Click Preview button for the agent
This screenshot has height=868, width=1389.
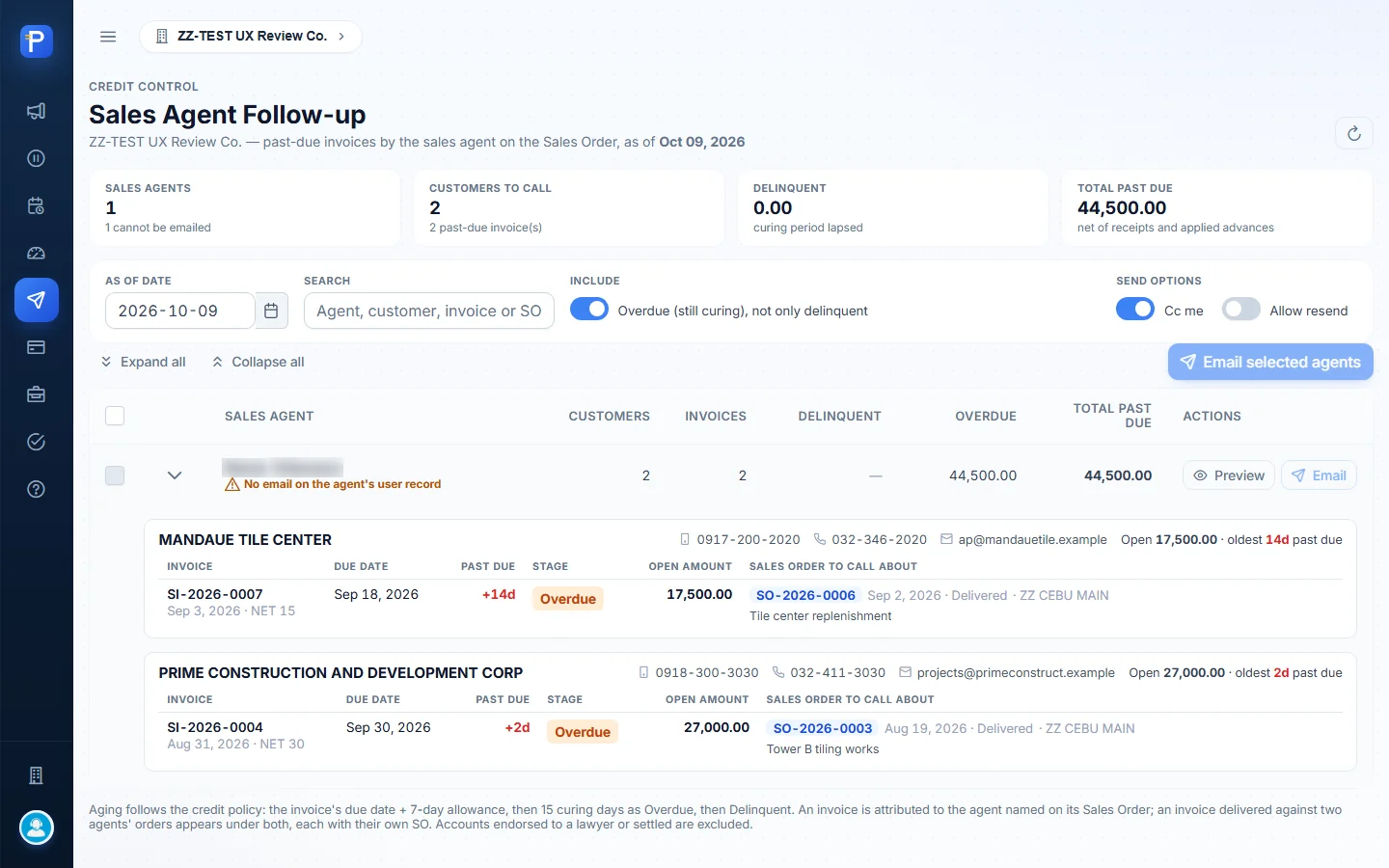click(x=1229, y=475)
